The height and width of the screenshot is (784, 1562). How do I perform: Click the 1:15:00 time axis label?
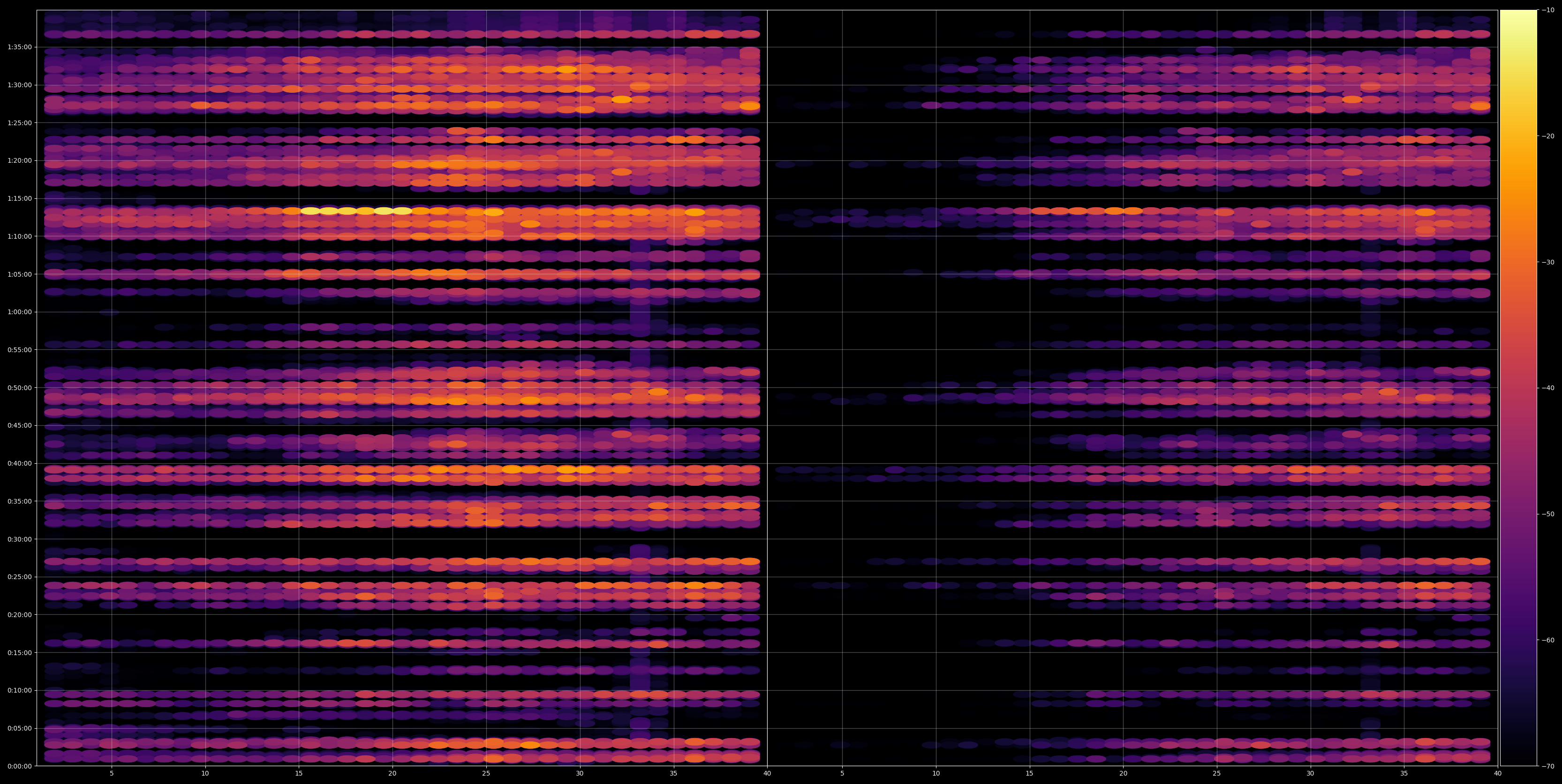[x=19, y=198]
